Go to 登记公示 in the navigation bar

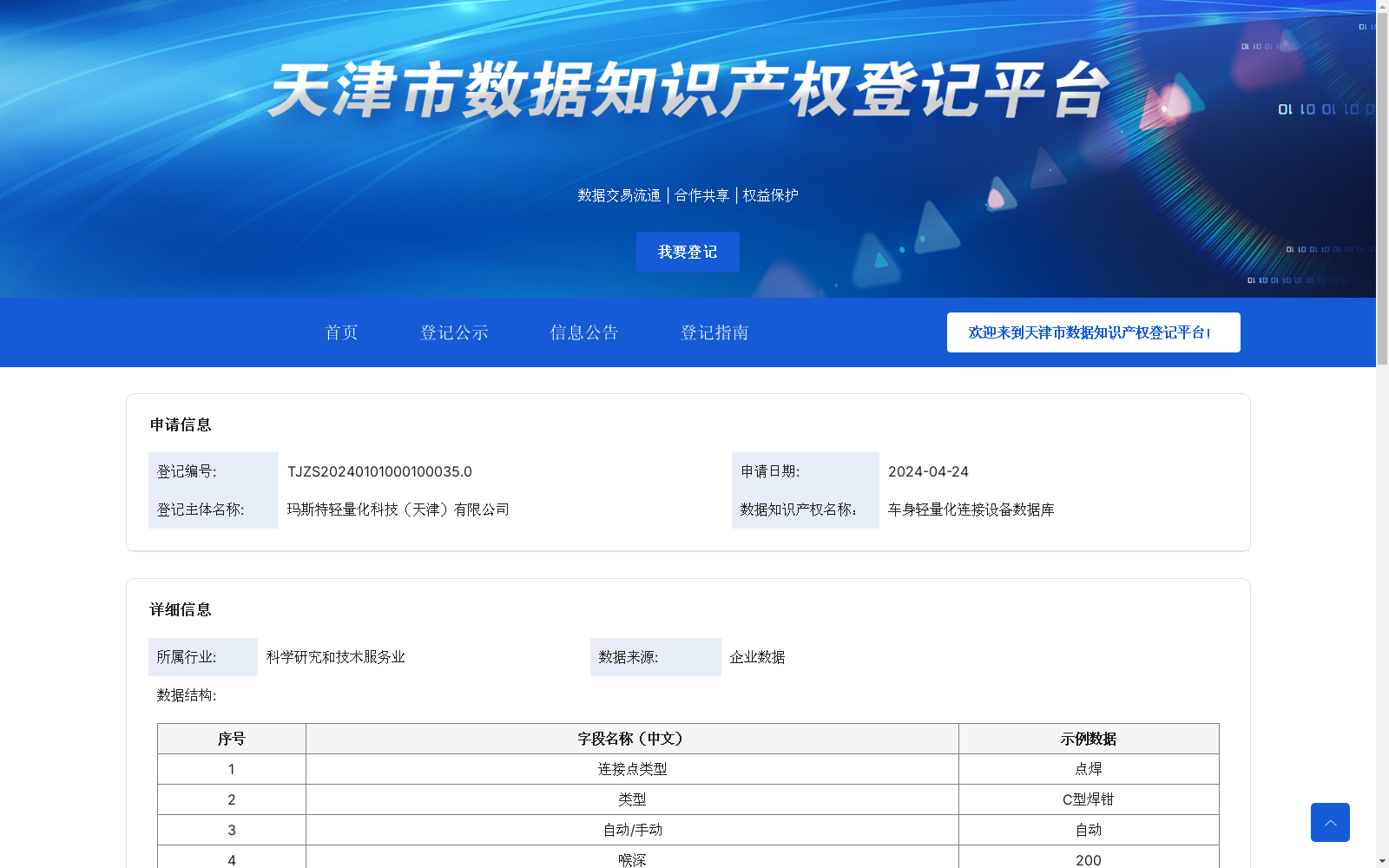coord(454,332)
